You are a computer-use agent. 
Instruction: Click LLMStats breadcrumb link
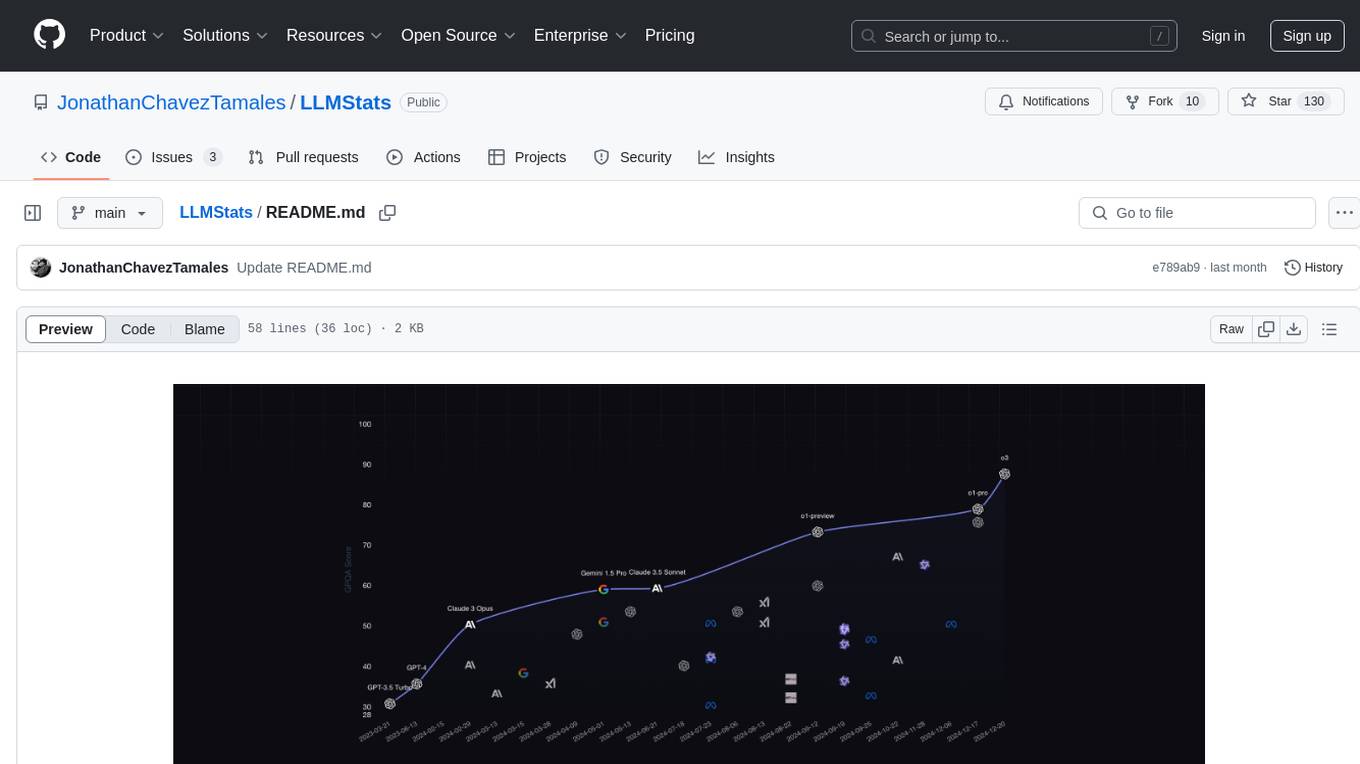point(216,213)
